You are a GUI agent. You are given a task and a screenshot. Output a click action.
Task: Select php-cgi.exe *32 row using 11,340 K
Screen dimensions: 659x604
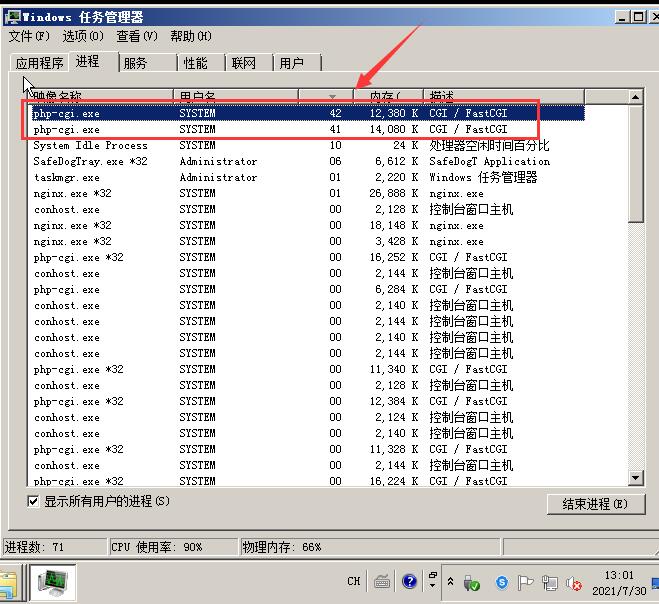pyautogui.click(x=308, y=369)
